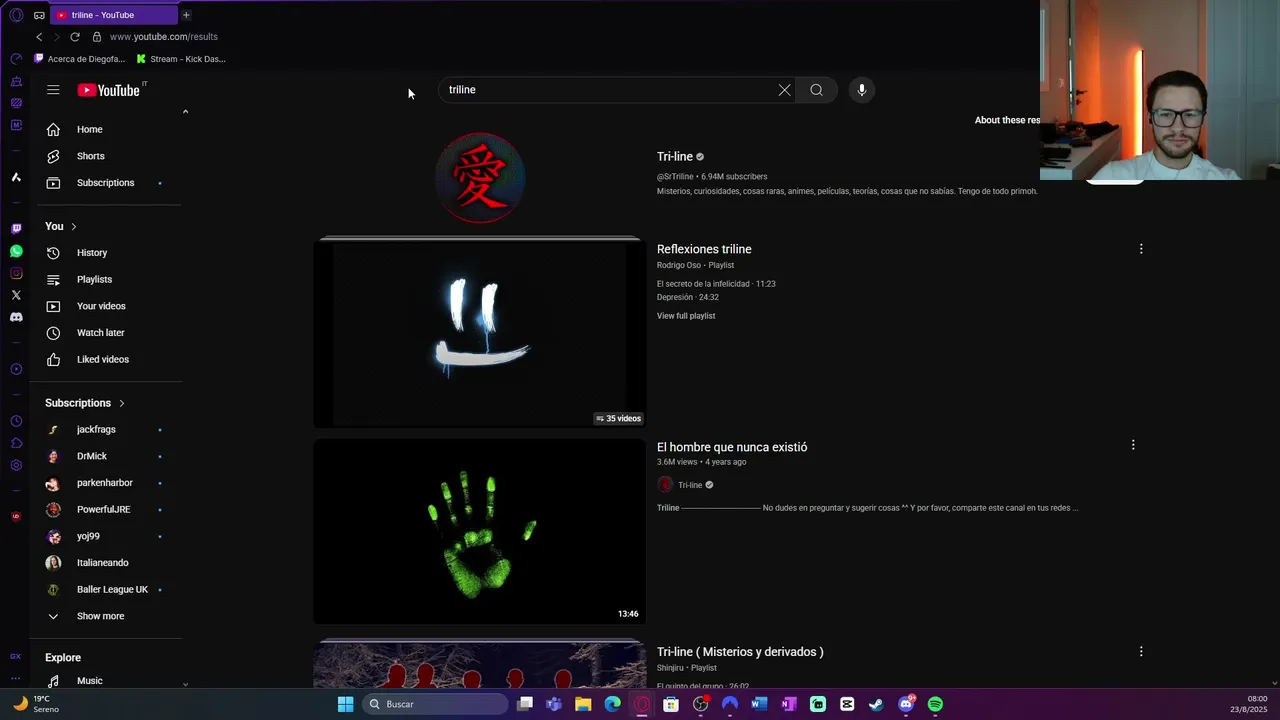Open Italianeando channel subscription
Image resolution: width=1280 pixels, height=720 pixels.
tap(105, 563)
